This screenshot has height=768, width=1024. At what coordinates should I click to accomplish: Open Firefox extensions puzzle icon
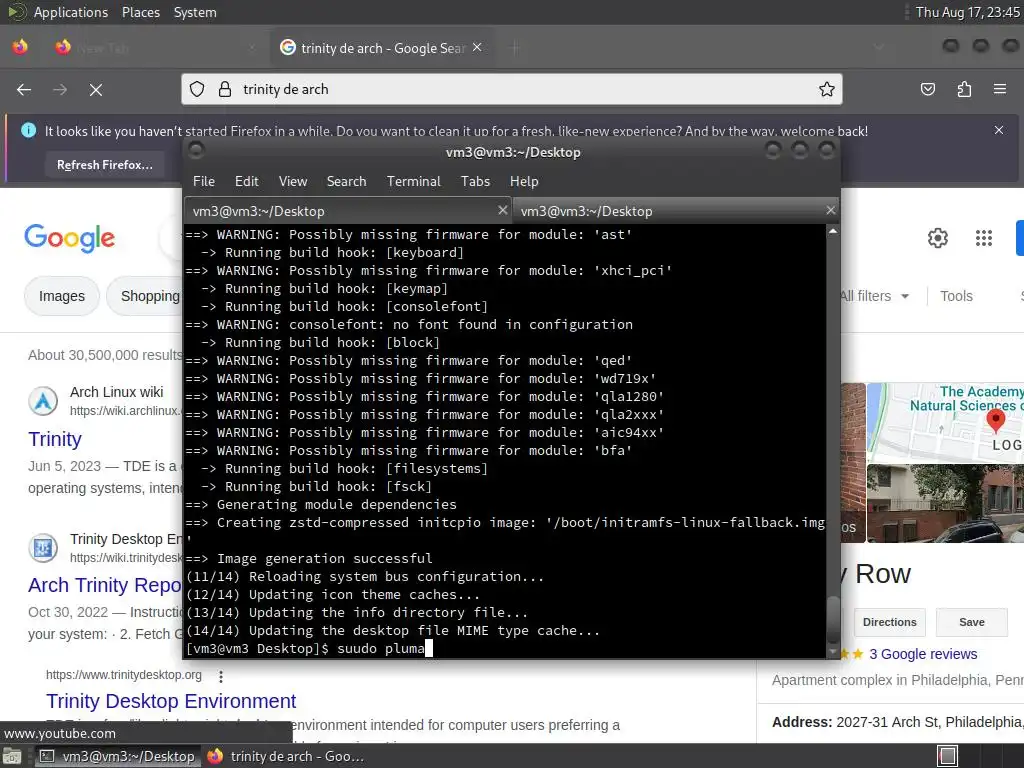964,89
